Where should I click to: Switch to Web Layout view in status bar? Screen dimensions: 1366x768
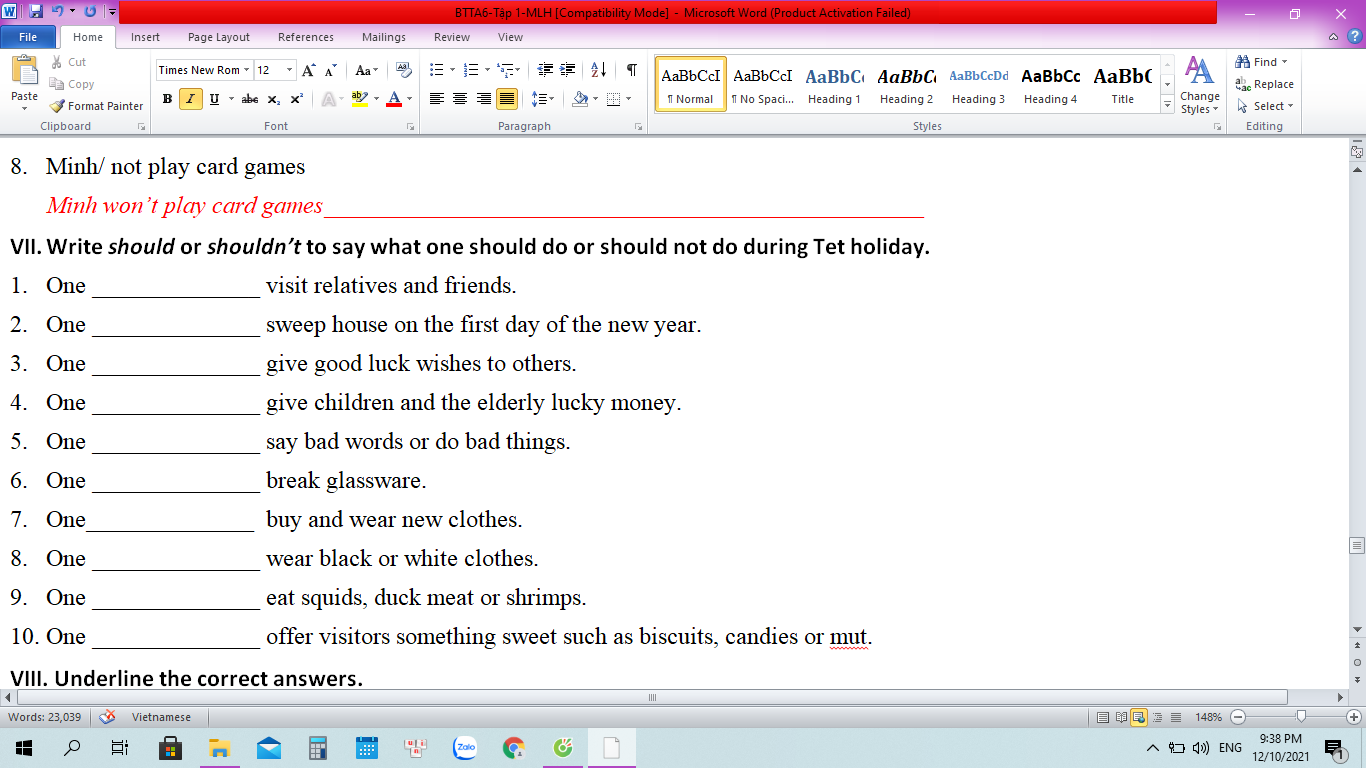(x=1139, y=717)
